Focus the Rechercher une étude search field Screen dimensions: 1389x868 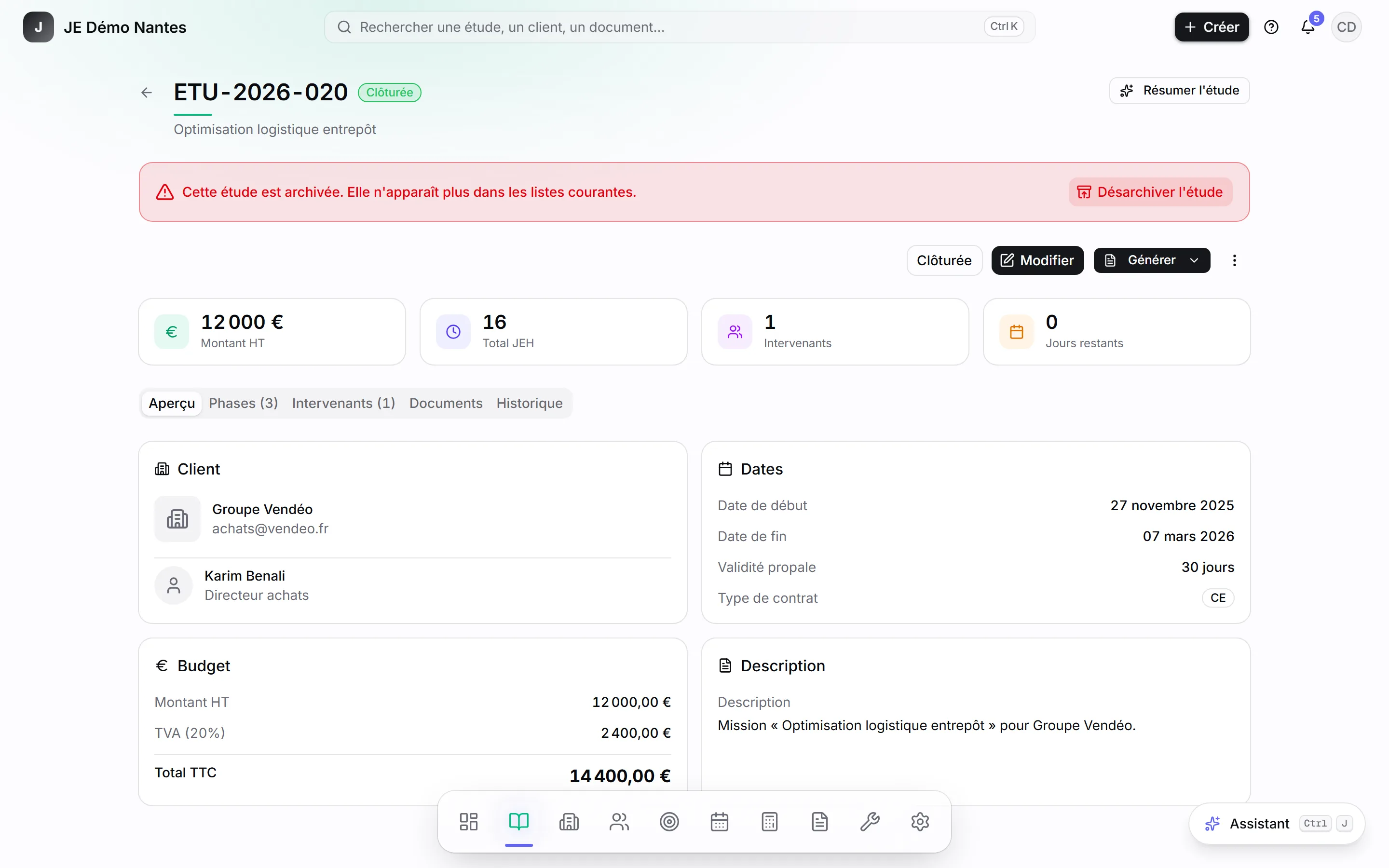coord(680,27)
